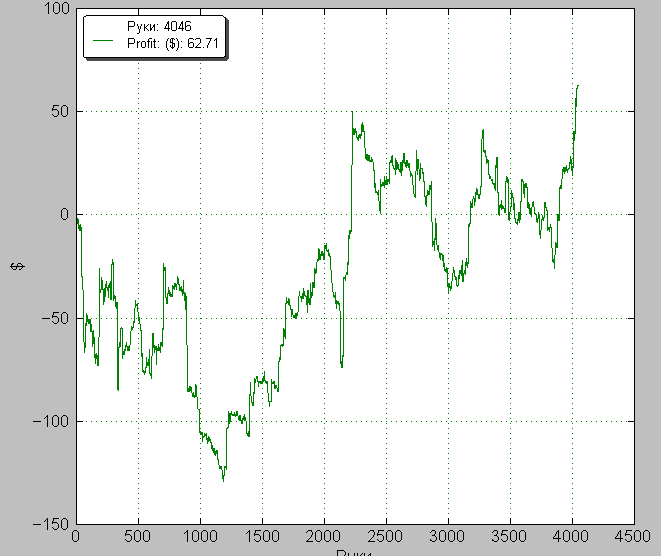Click the x-axis label 3500
Image resolution: width=661 pixels, height=556 pixels.
509,537
